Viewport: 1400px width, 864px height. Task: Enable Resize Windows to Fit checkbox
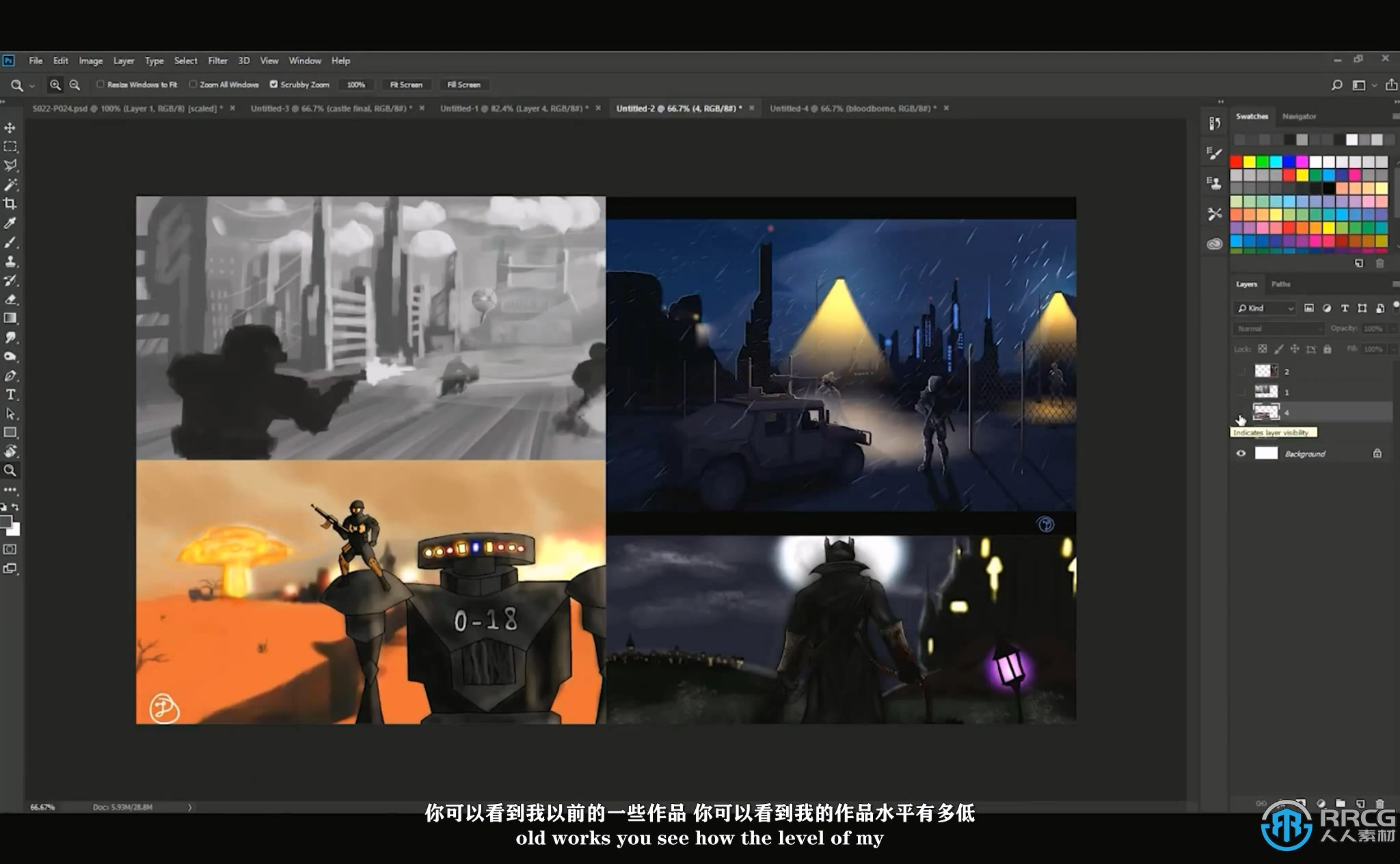click(x=100, y=84)
